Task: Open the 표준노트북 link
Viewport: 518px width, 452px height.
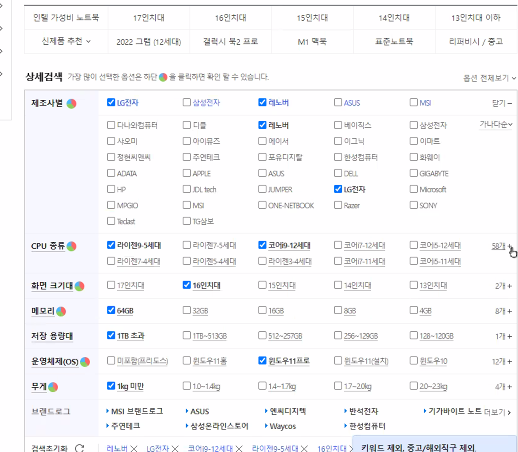Action: 394,41
